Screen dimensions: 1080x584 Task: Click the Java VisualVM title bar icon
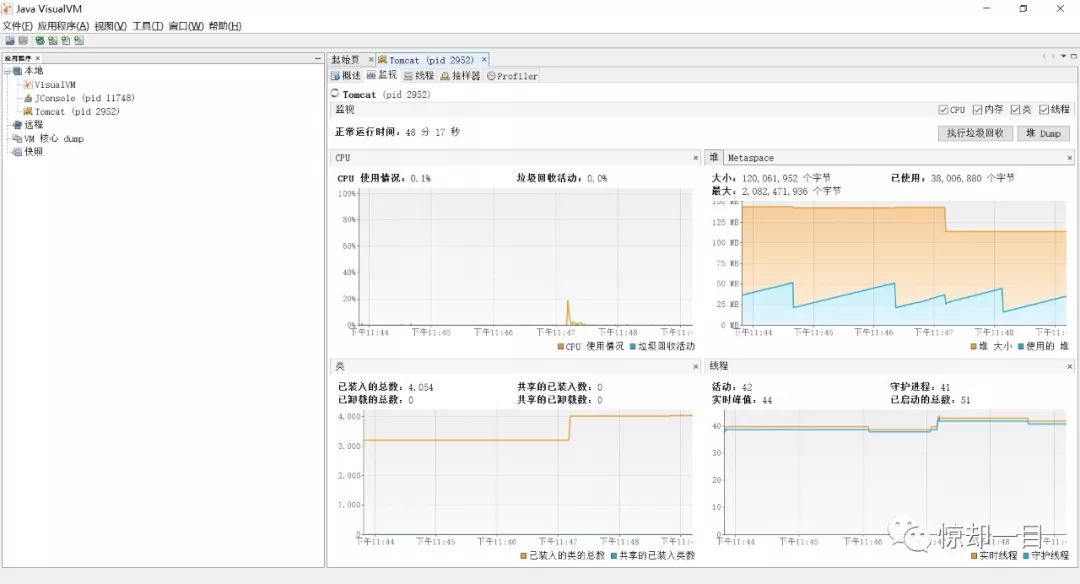click(x=8, y=9)
